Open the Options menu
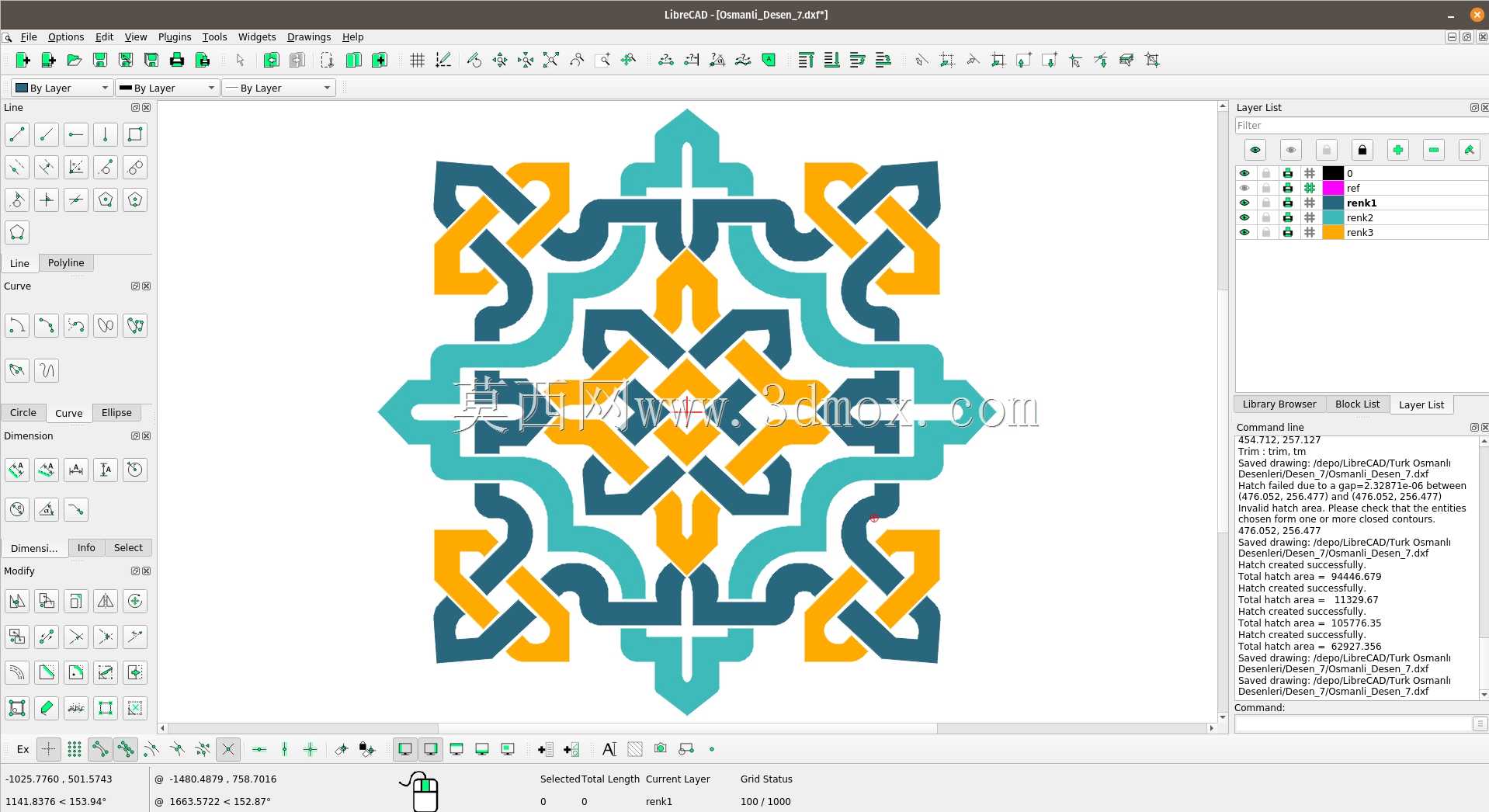This screenshot has height=812, width=1489. pyautogui.click(x=66, y=36)
